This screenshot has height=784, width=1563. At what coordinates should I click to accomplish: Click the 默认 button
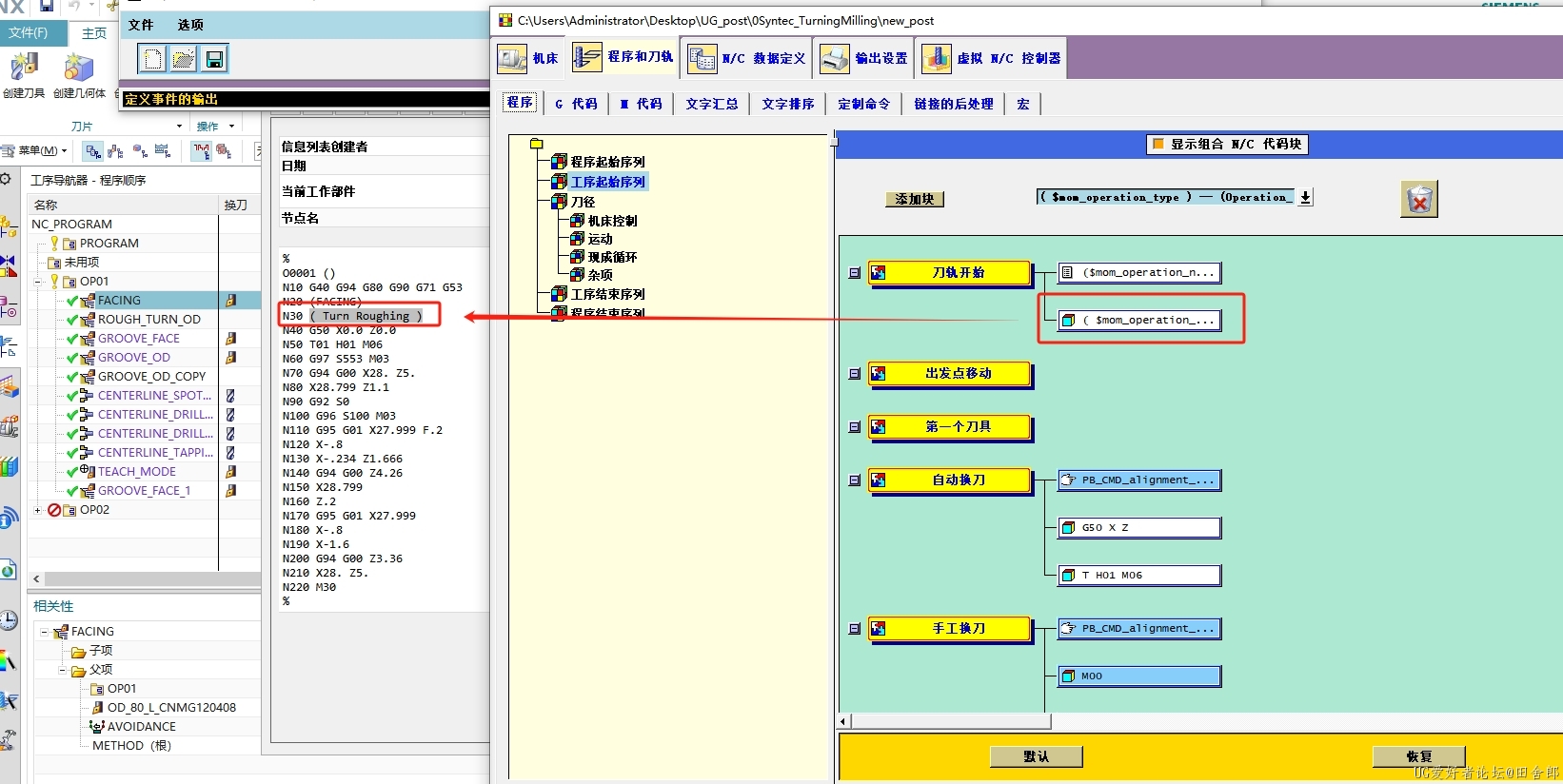tap(1036, 756)
